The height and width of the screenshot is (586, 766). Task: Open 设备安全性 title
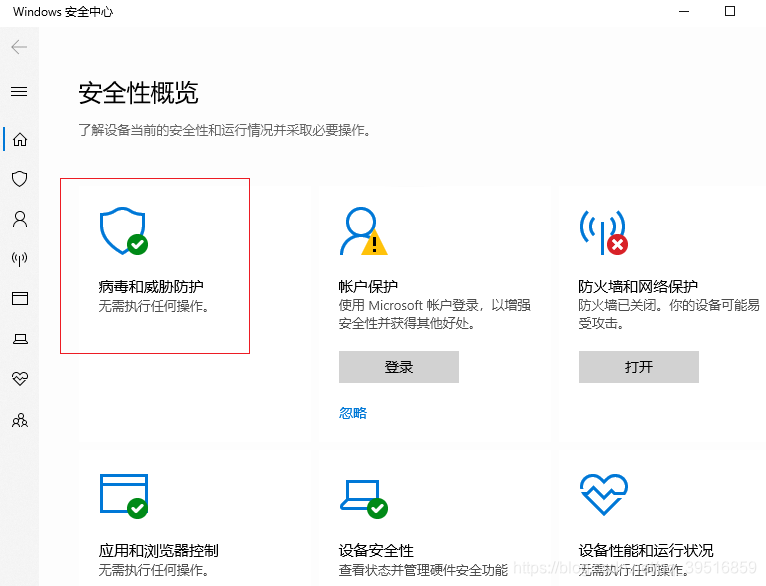[376, 550]
